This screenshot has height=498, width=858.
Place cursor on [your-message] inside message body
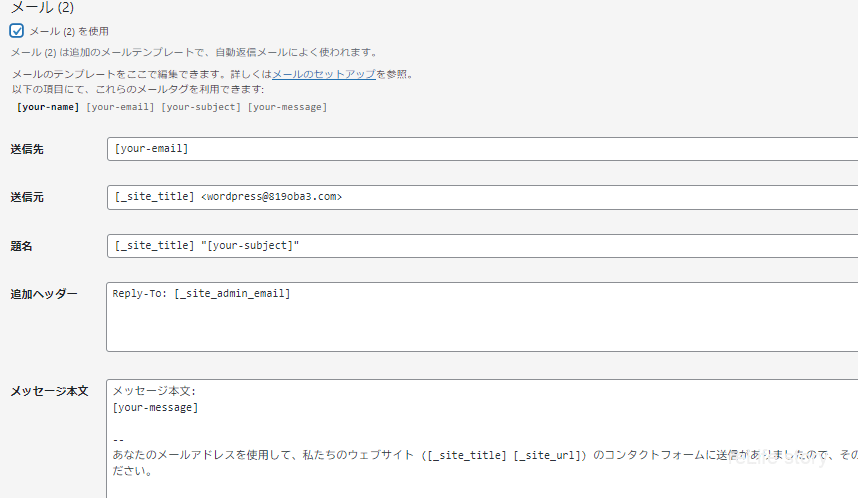155,408
